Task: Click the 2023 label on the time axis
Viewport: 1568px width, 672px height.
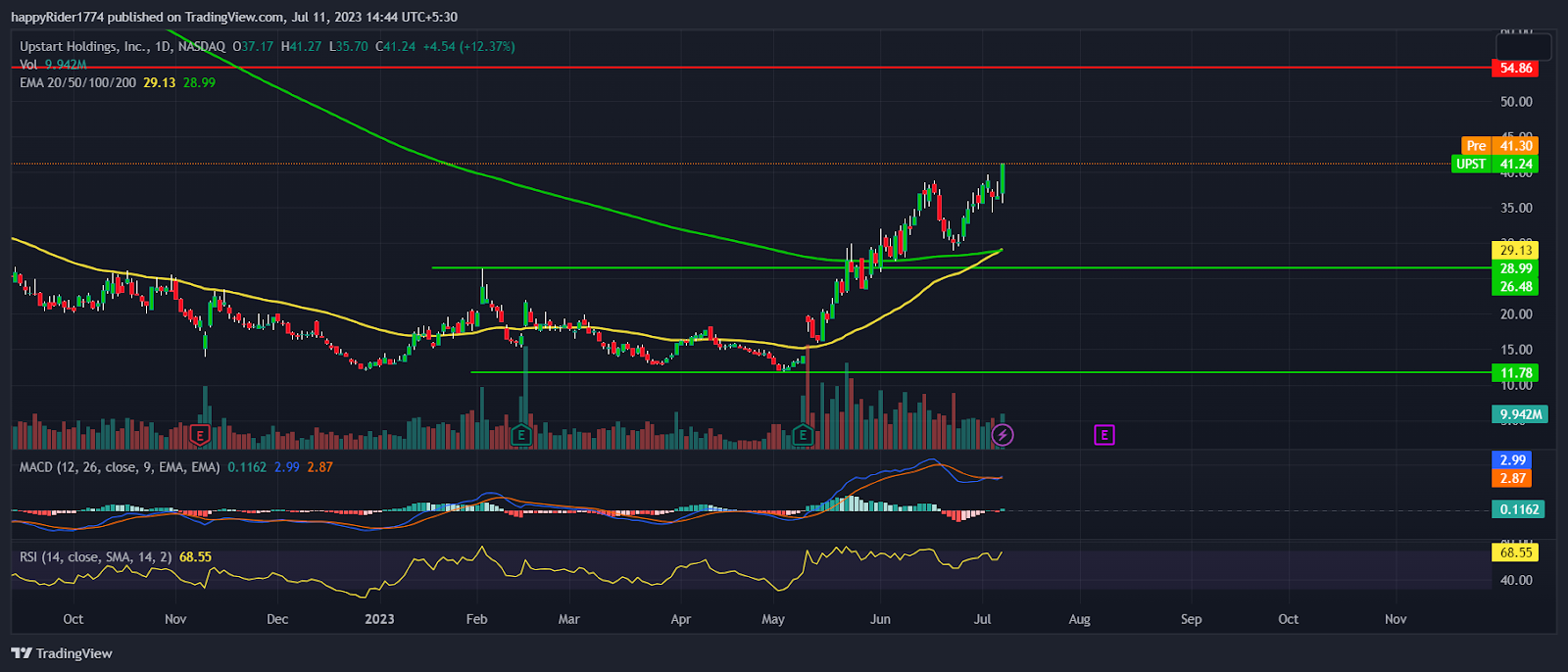Action: 379,619
